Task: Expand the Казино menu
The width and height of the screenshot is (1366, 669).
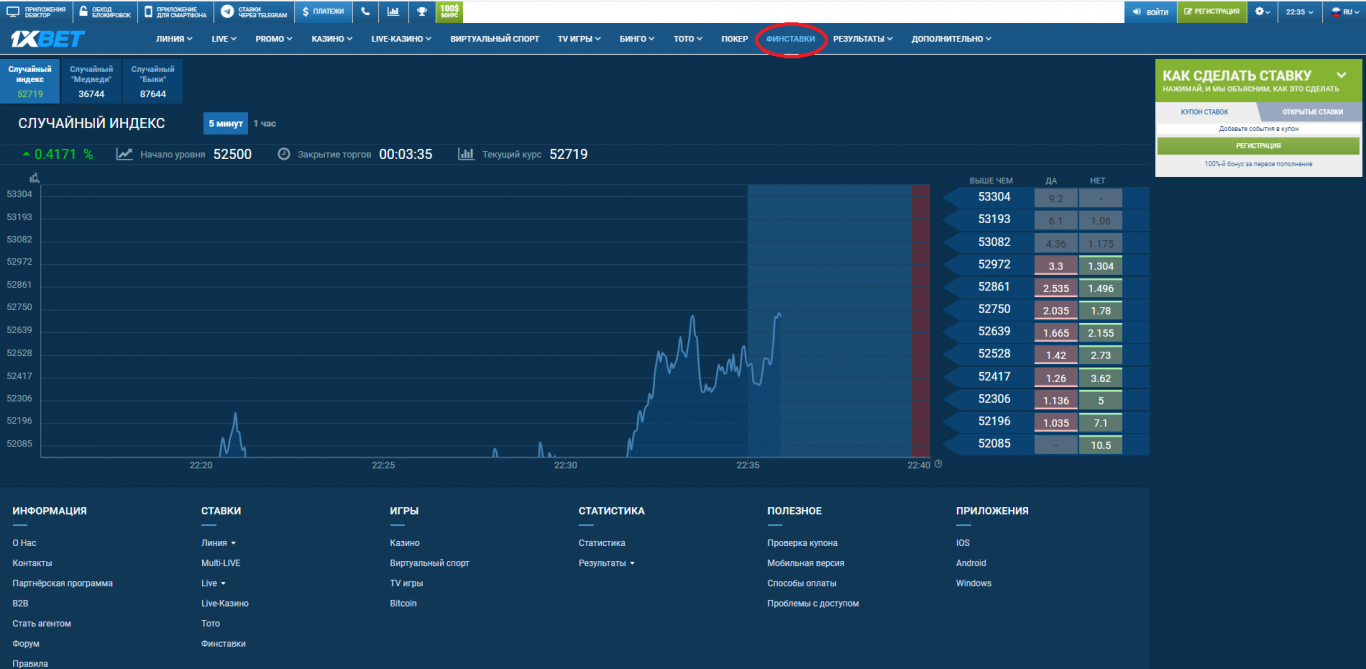Action: [x=333, y=39]
